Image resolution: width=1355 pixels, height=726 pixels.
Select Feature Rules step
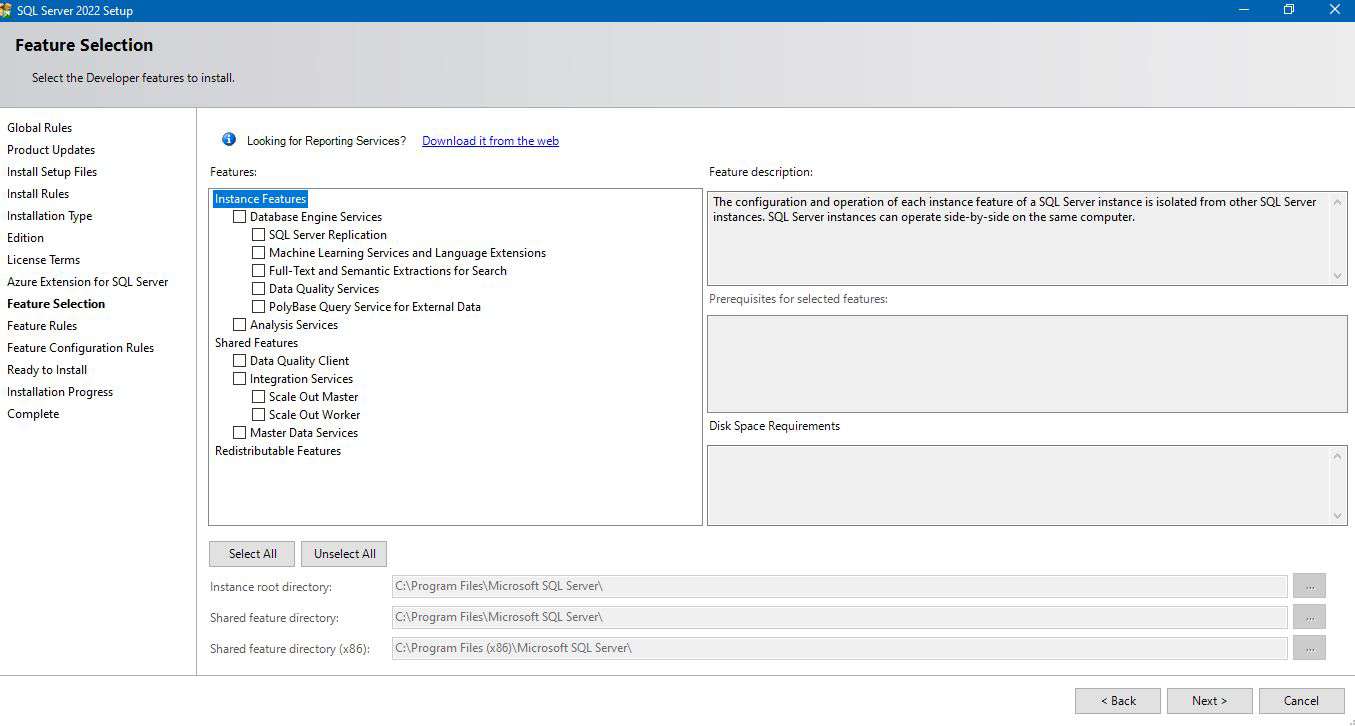[42, 326]
